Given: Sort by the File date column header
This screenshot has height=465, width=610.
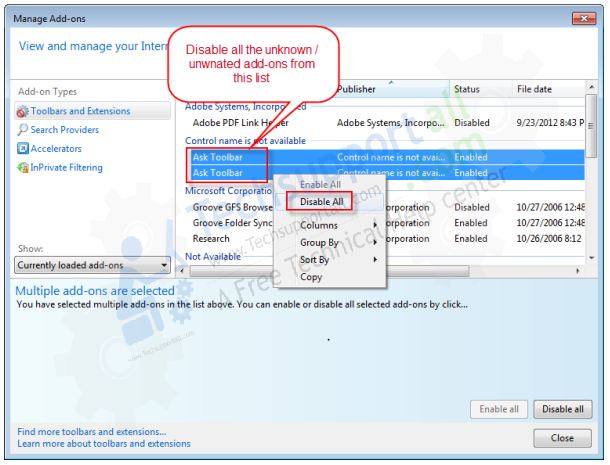Looking at the screenshot, I should tap(548, 89).
